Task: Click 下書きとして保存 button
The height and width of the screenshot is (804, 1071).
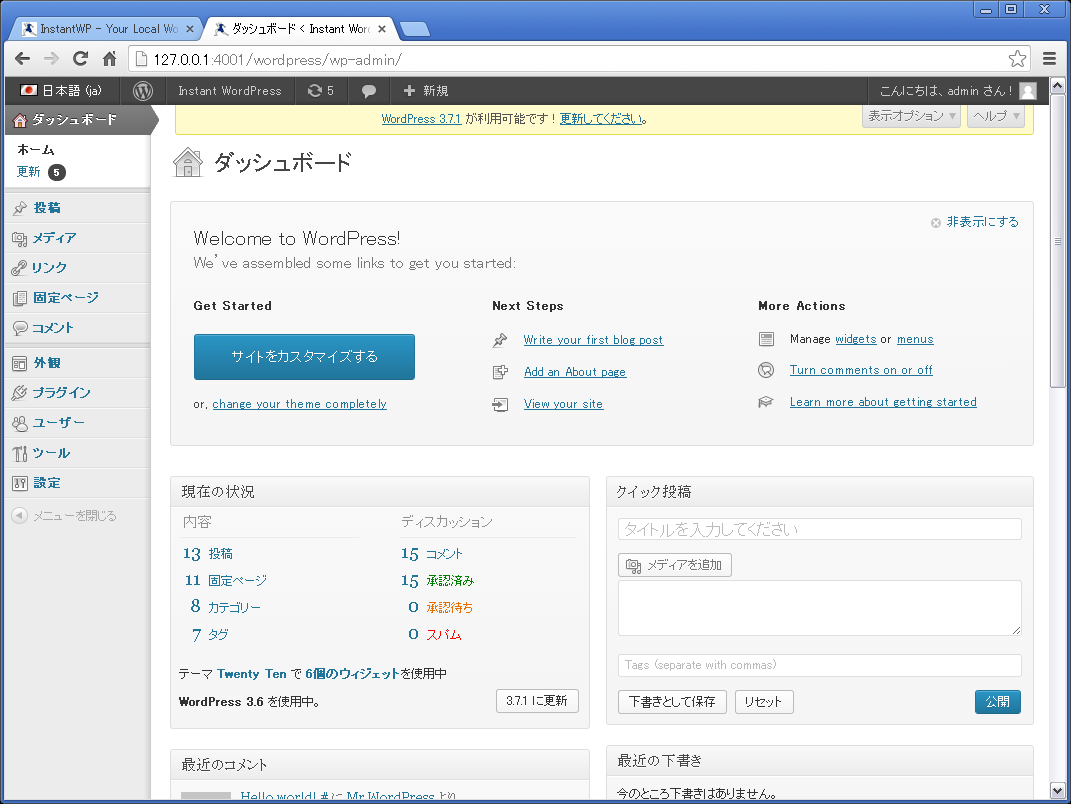Action: click(x=672, y=702)
